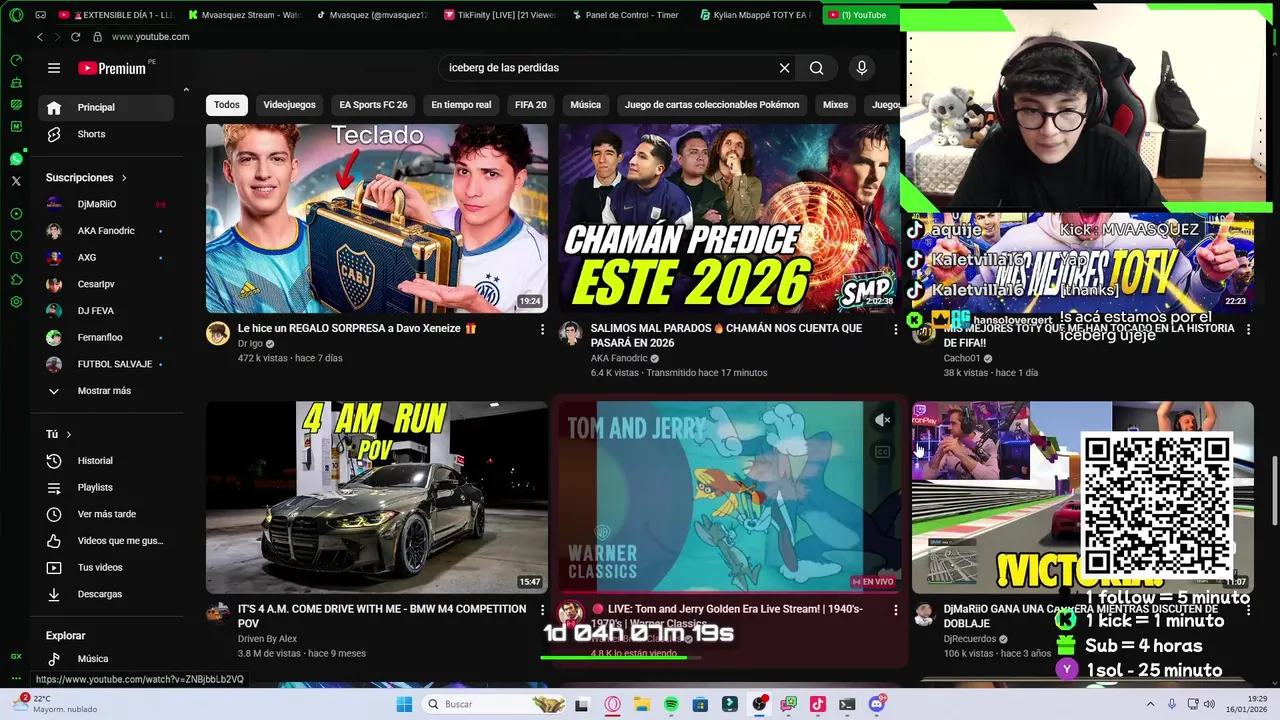Open the AKA Fanodric video channel avatar
The width and height of the screenshot is (1280, 720).
(570, 334)
